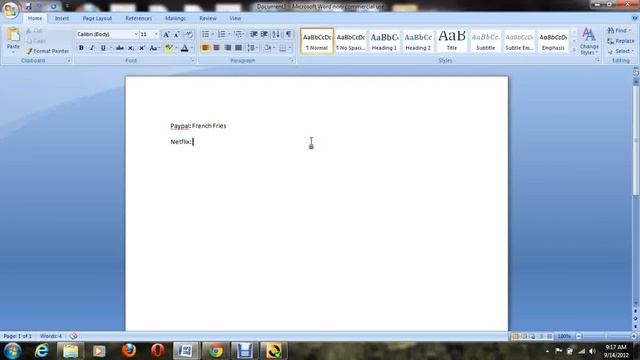Open Firefox from the taskbar

point(129,351)
